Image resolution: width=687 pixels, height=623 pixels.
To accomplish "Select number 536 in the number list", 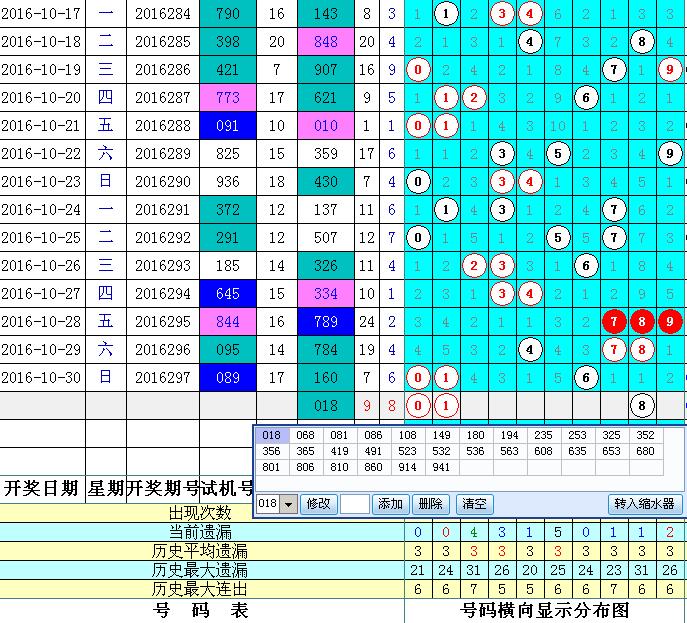I will coord(475,451).
